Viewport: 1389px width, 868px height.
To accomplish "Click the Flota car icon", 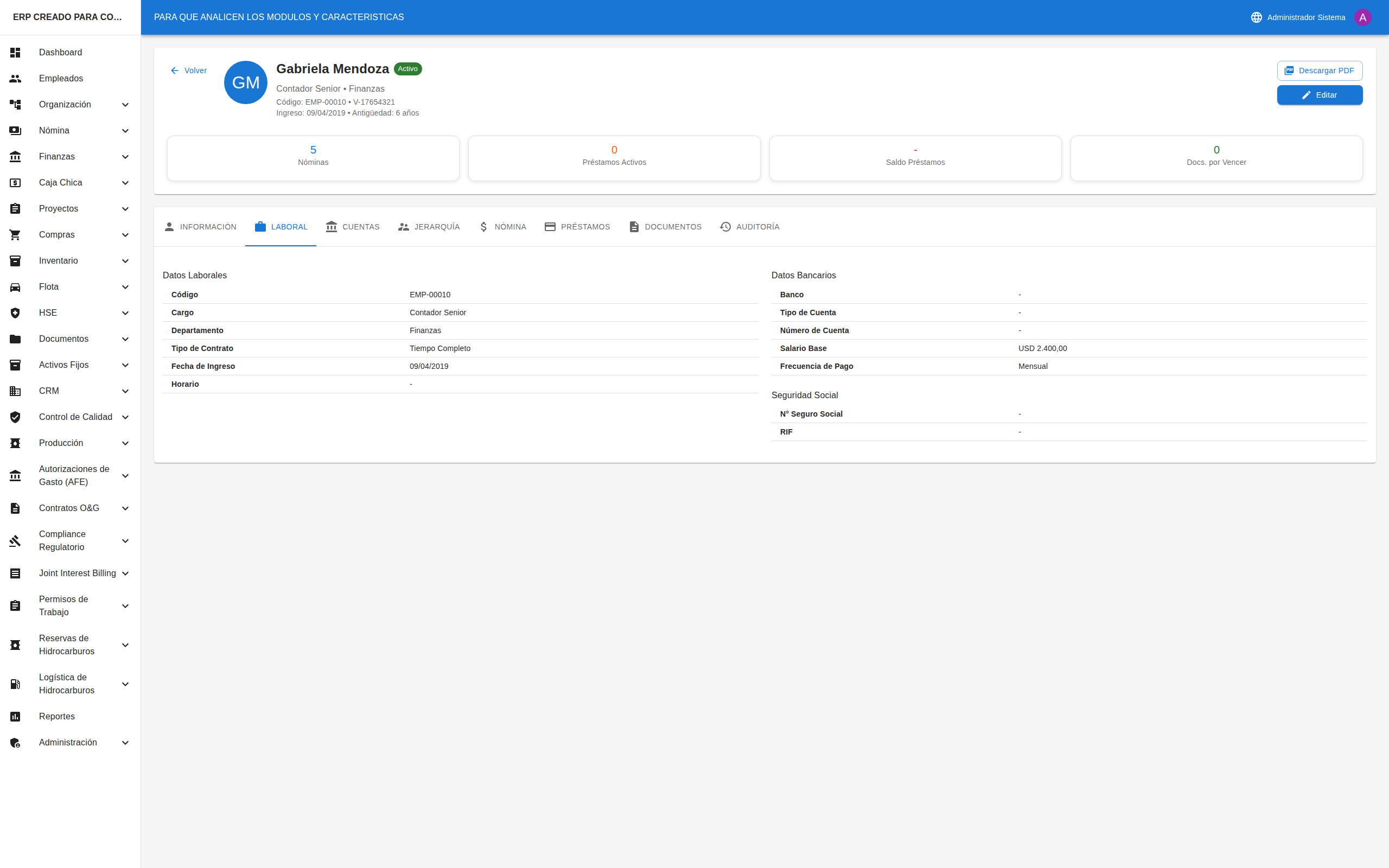I will (x=16, y=287).
